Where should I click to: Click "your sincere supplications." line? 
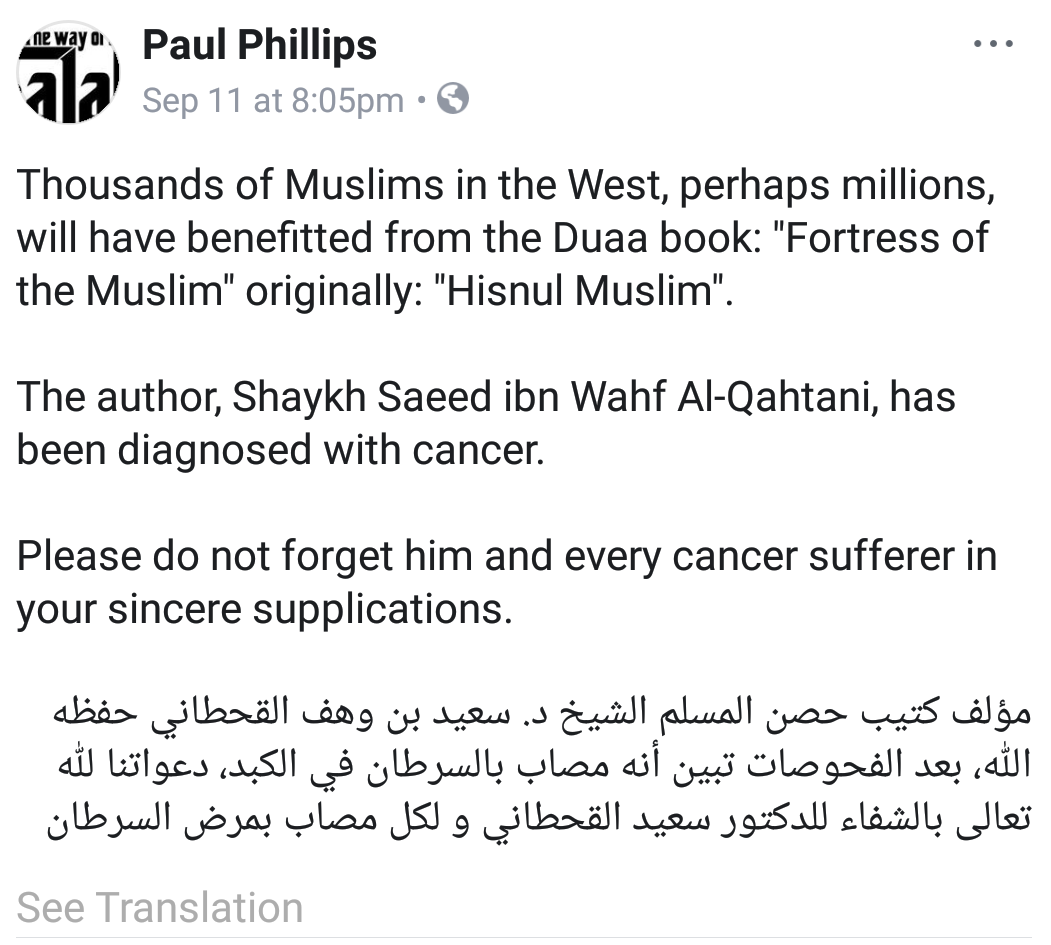click(264, 609)
